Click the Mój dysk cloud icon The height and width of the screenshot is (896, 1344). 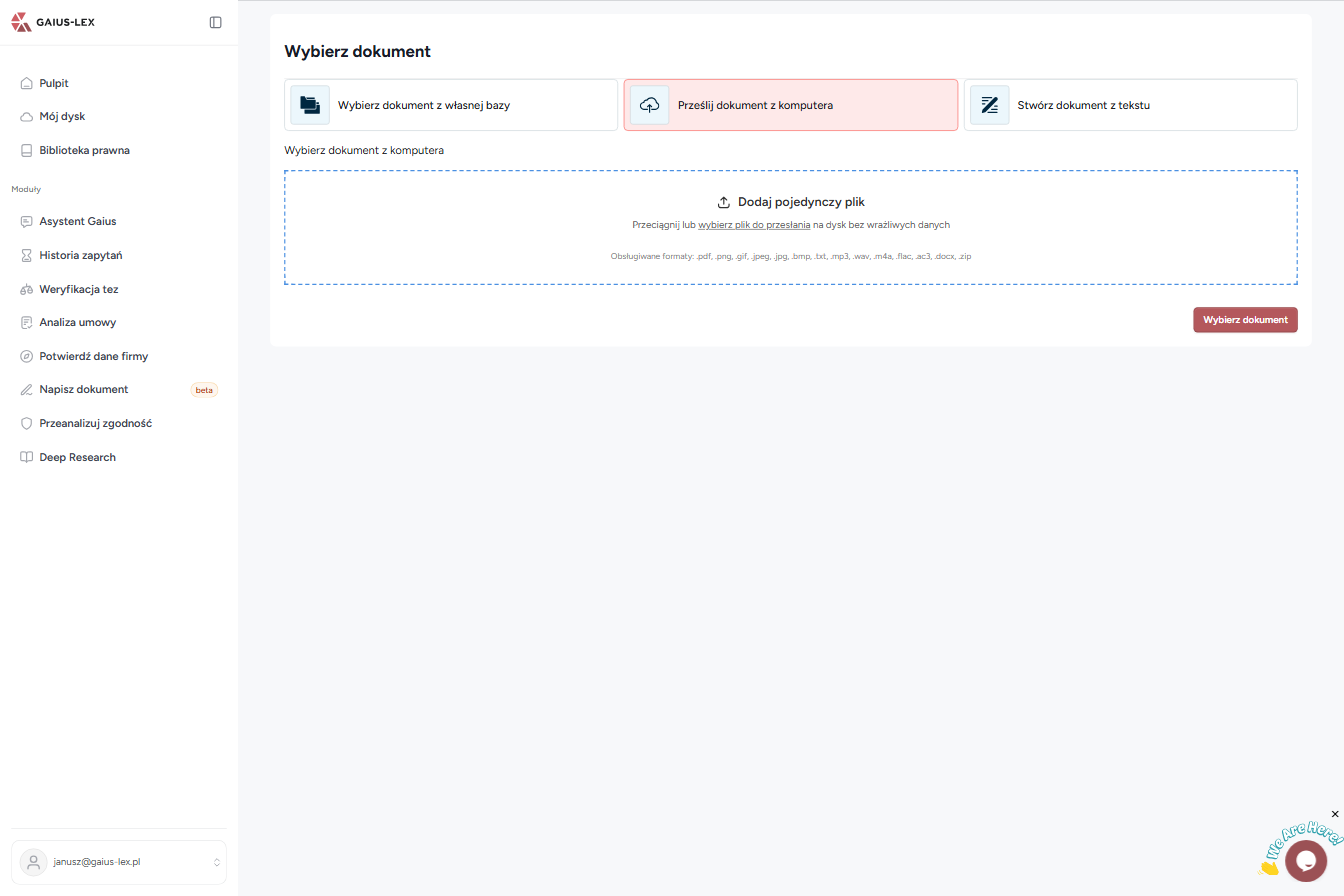pyautogui.click(x=27, y=117)
